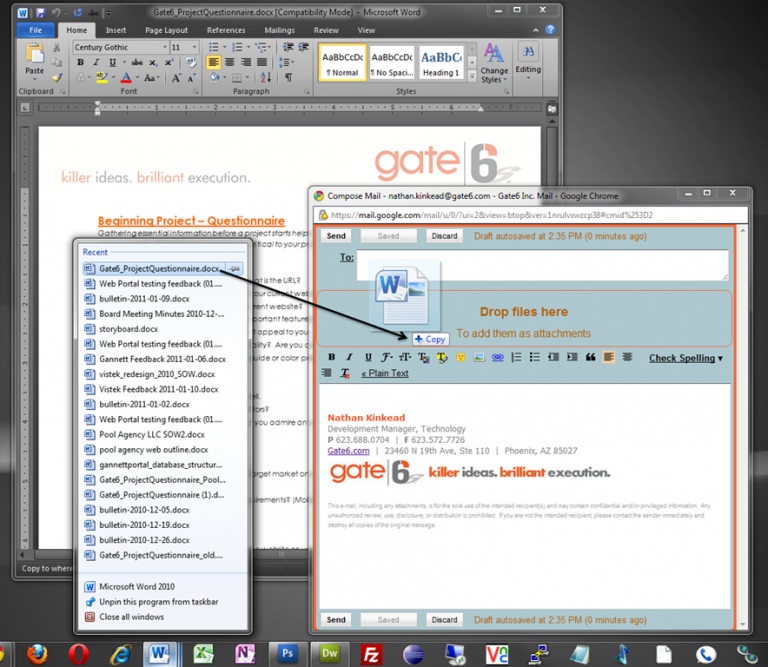Image resolution: width=768 pixels, height=667 pixels.
Task: Select Close all windows in jump list
Action: coord(131,617)
